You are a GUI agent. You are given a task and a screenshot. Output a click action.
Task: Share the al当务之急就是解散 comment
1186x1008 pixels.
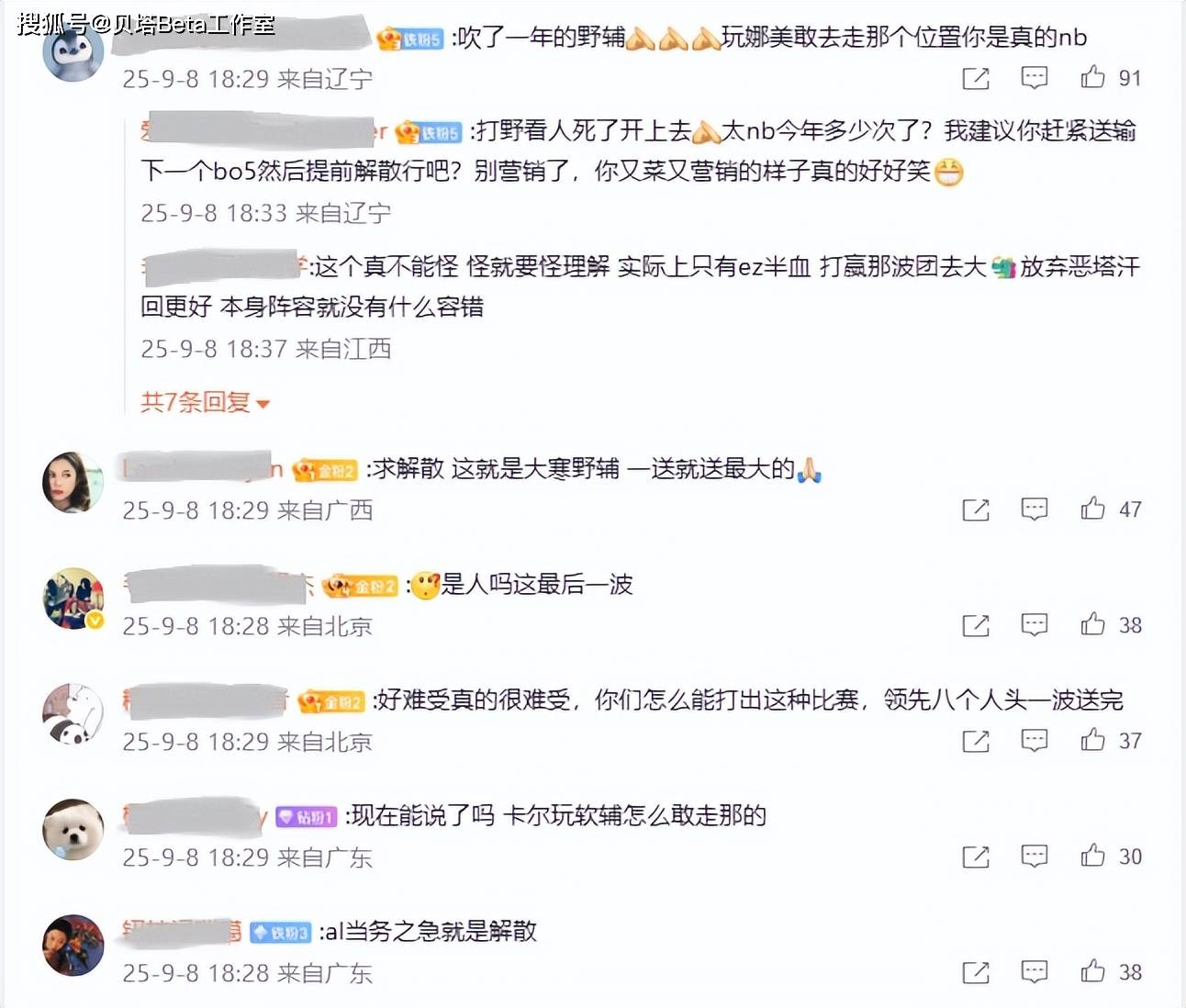point(975,972)
